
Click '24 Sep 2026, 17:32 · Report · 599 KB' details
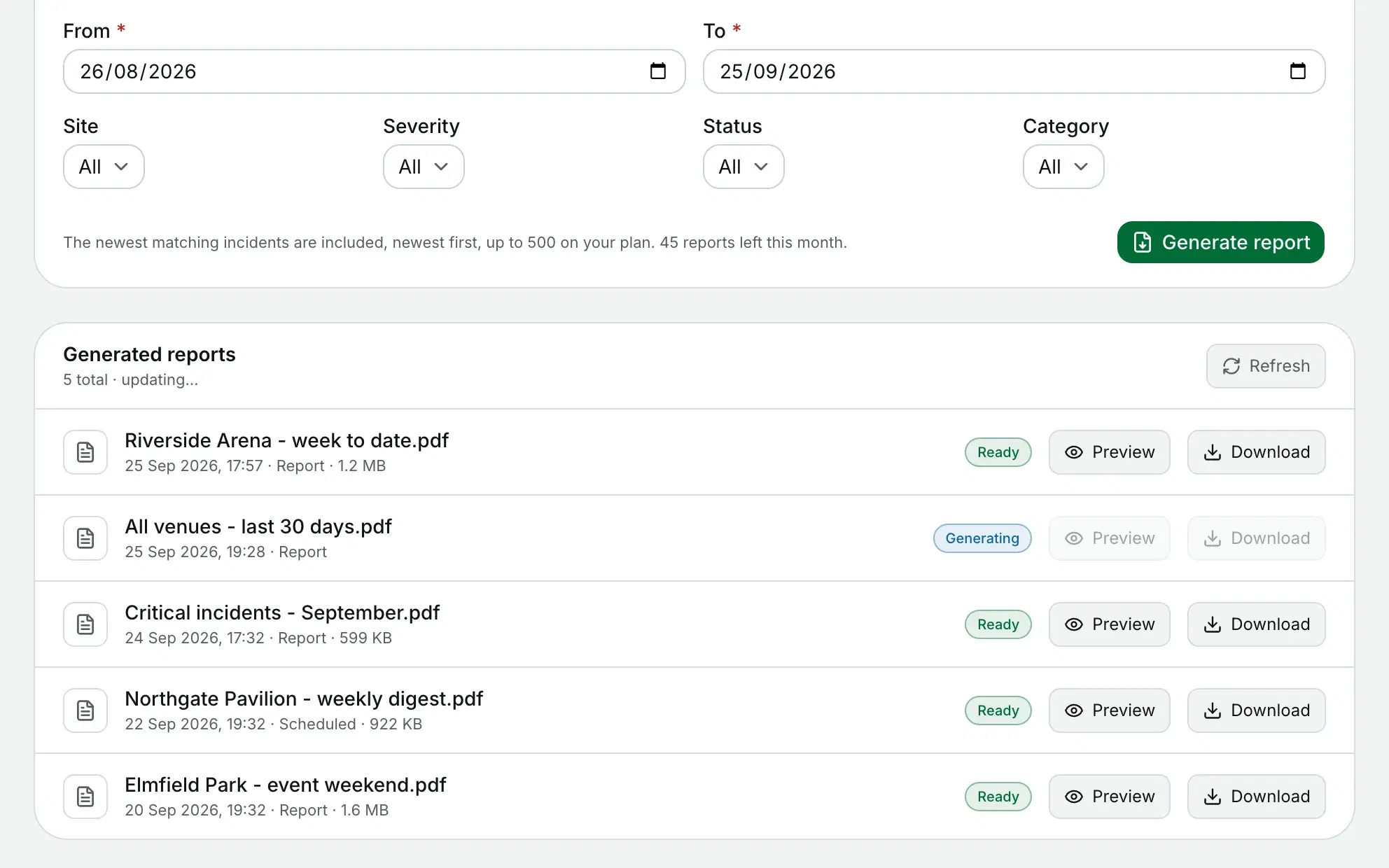pyautogui.click(x=258, y=638)
